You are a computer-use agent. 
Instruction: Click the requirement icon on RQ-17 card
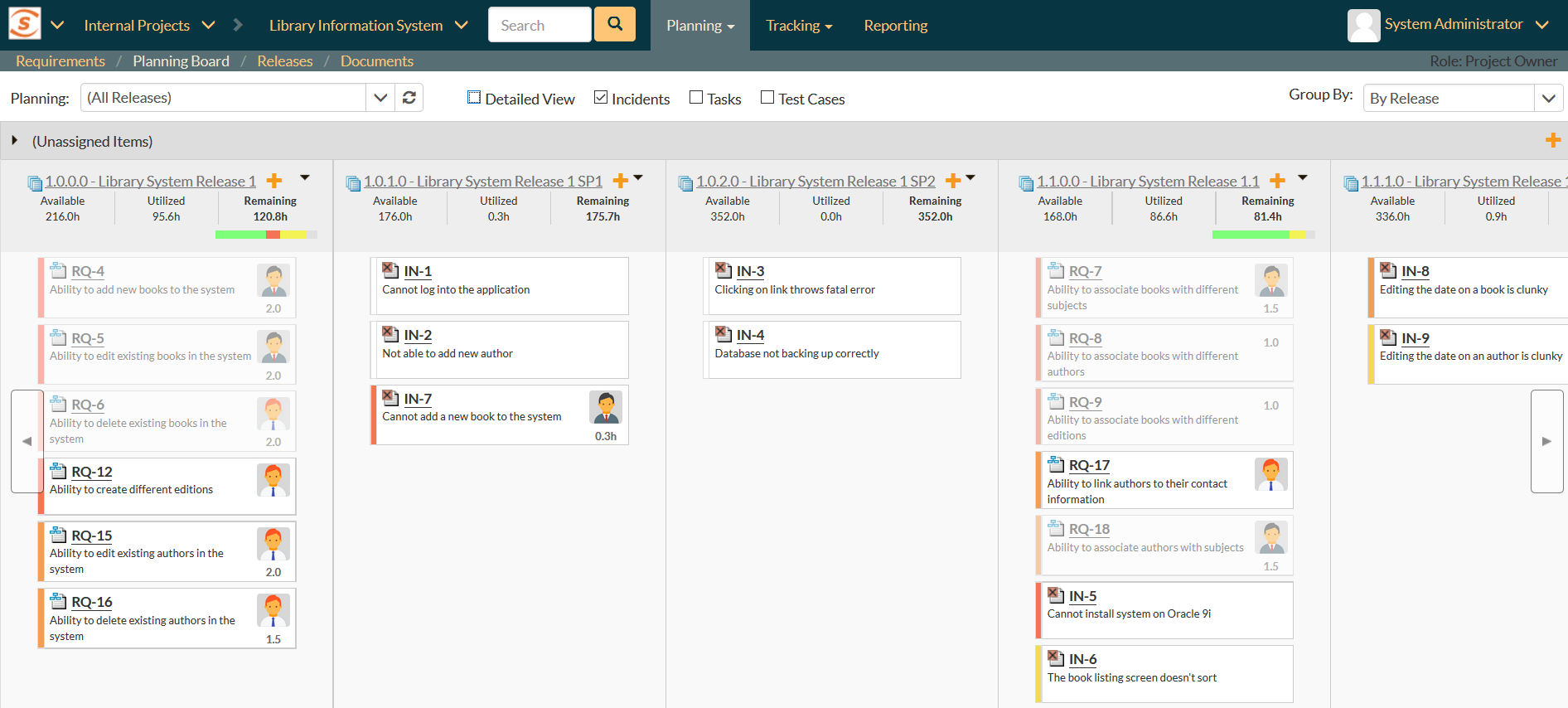tap(1056, 463)
